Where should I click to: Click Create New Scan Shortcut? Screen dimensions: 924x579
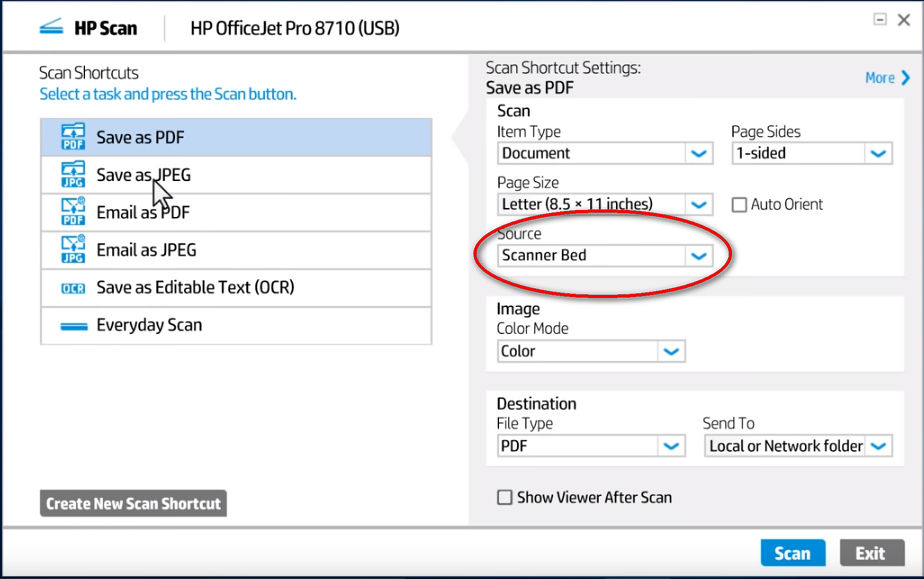click(133, 504)
